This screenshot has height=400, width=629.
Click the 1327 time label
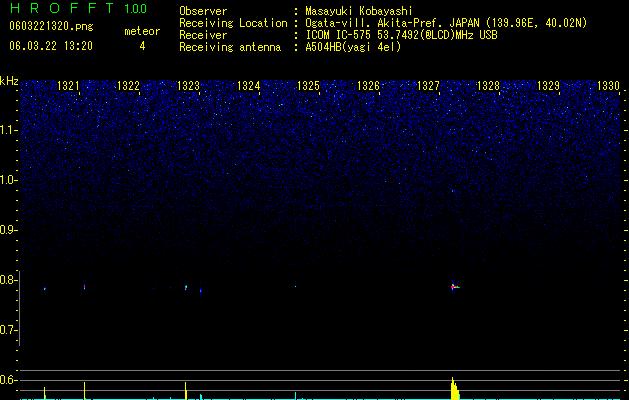pyautogui.click(x=428, y=86)
